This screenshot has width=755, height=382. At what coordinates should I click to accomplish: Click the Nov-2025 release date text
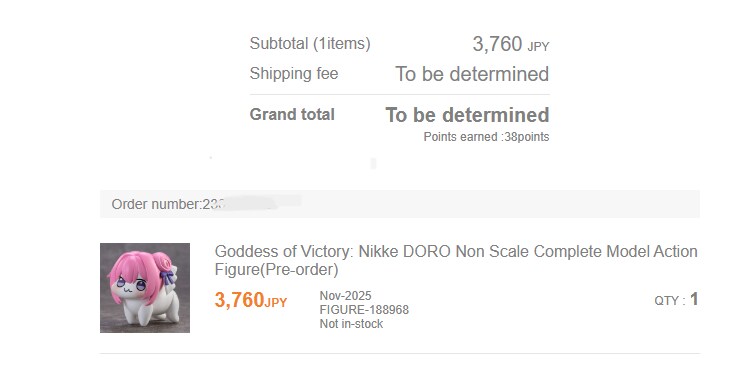(345, 295)
